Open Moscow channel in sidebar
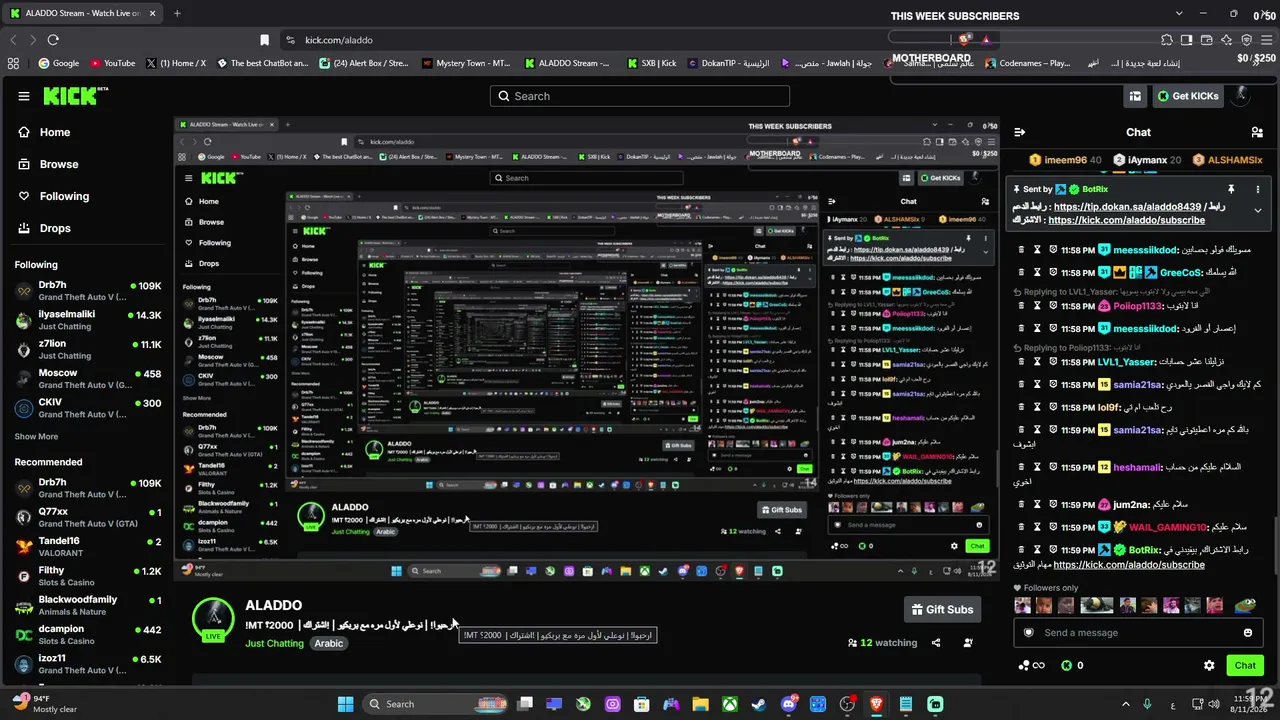This screenshot has width=1280, height=720. point(88,379)
